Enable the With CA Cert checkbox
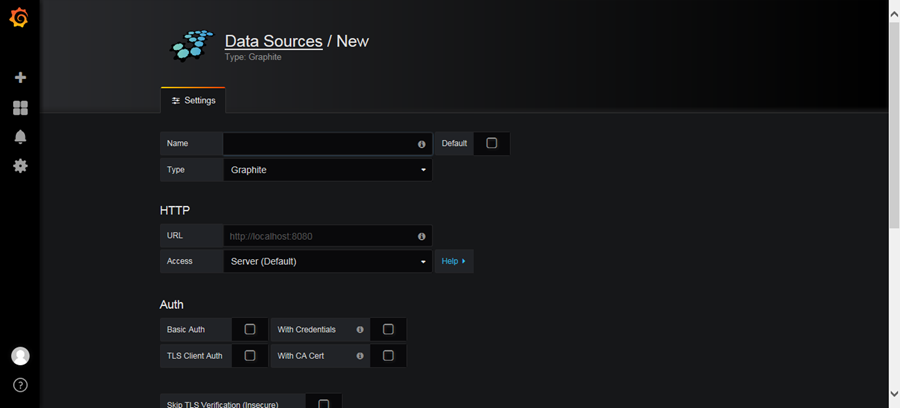The width and height of the screenshot is (900, 408). point(388,356)
